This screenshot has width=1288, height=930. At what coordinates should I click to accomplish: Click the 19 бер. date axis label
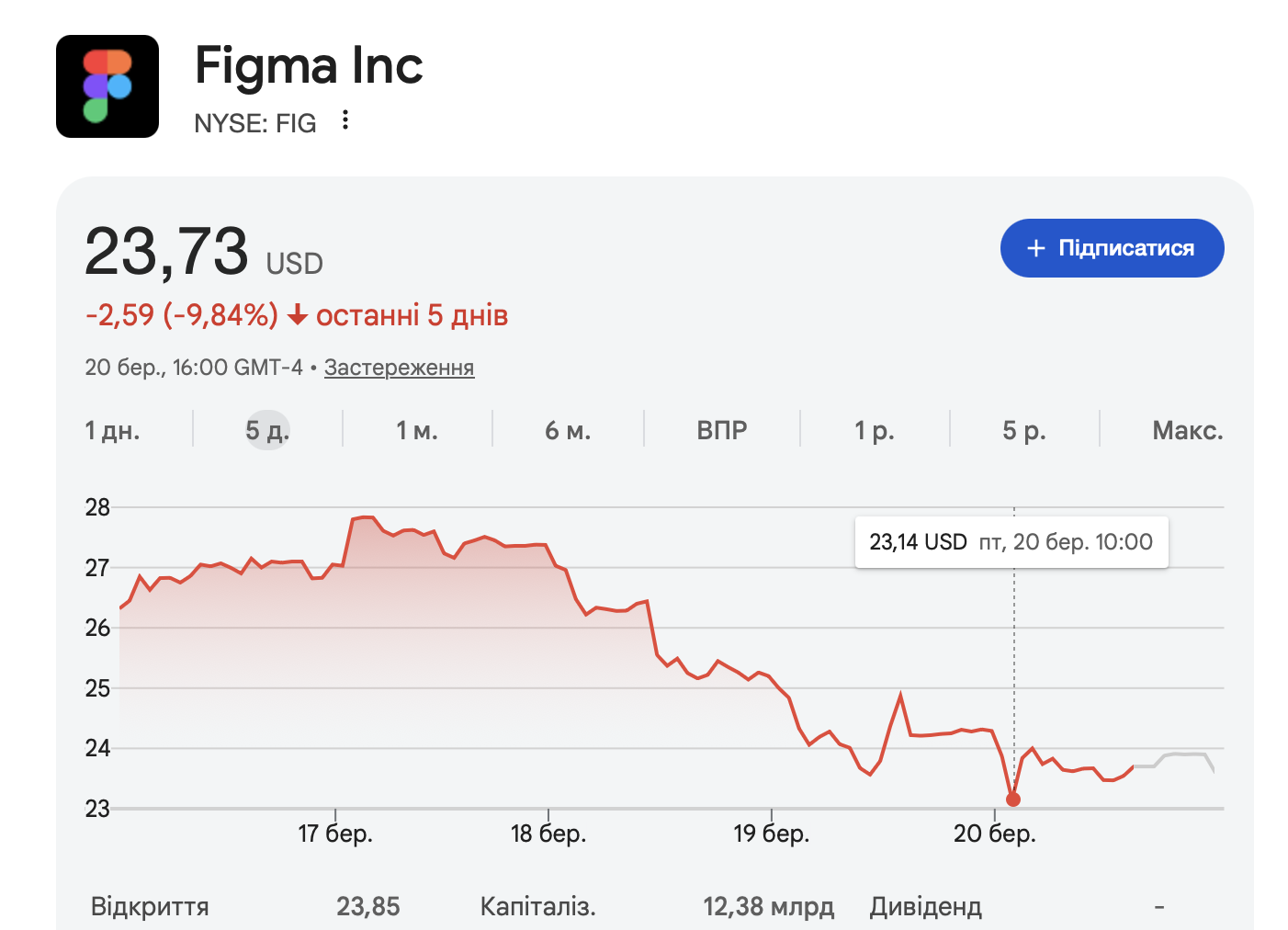coord(771,834)
